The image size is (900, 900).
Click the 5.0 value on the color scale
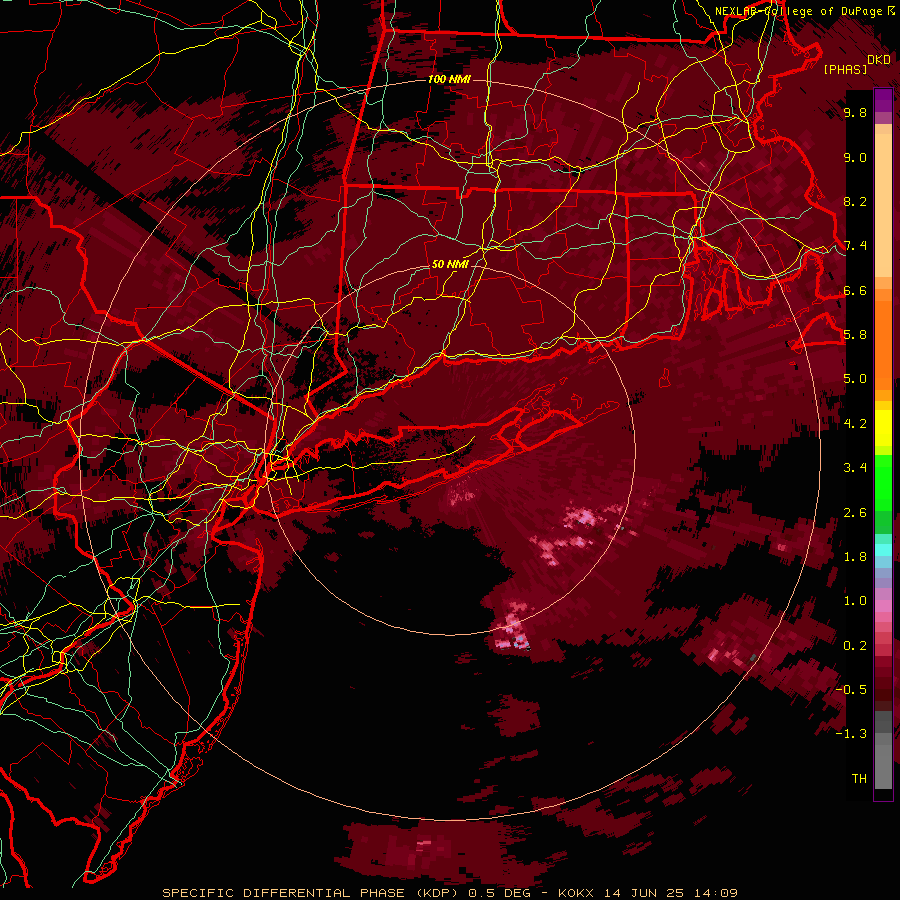point(855,379)
